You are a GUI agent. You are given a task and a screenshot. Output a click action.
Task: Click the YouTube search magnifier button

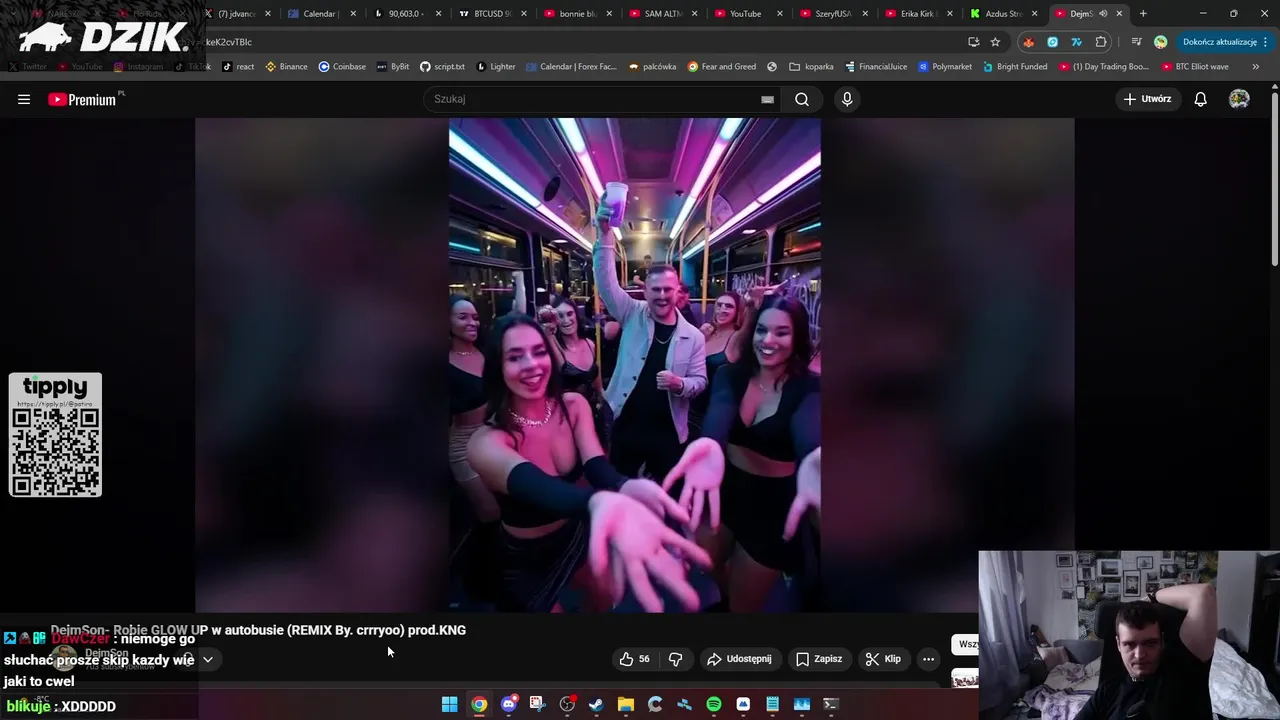pos(802,99)
